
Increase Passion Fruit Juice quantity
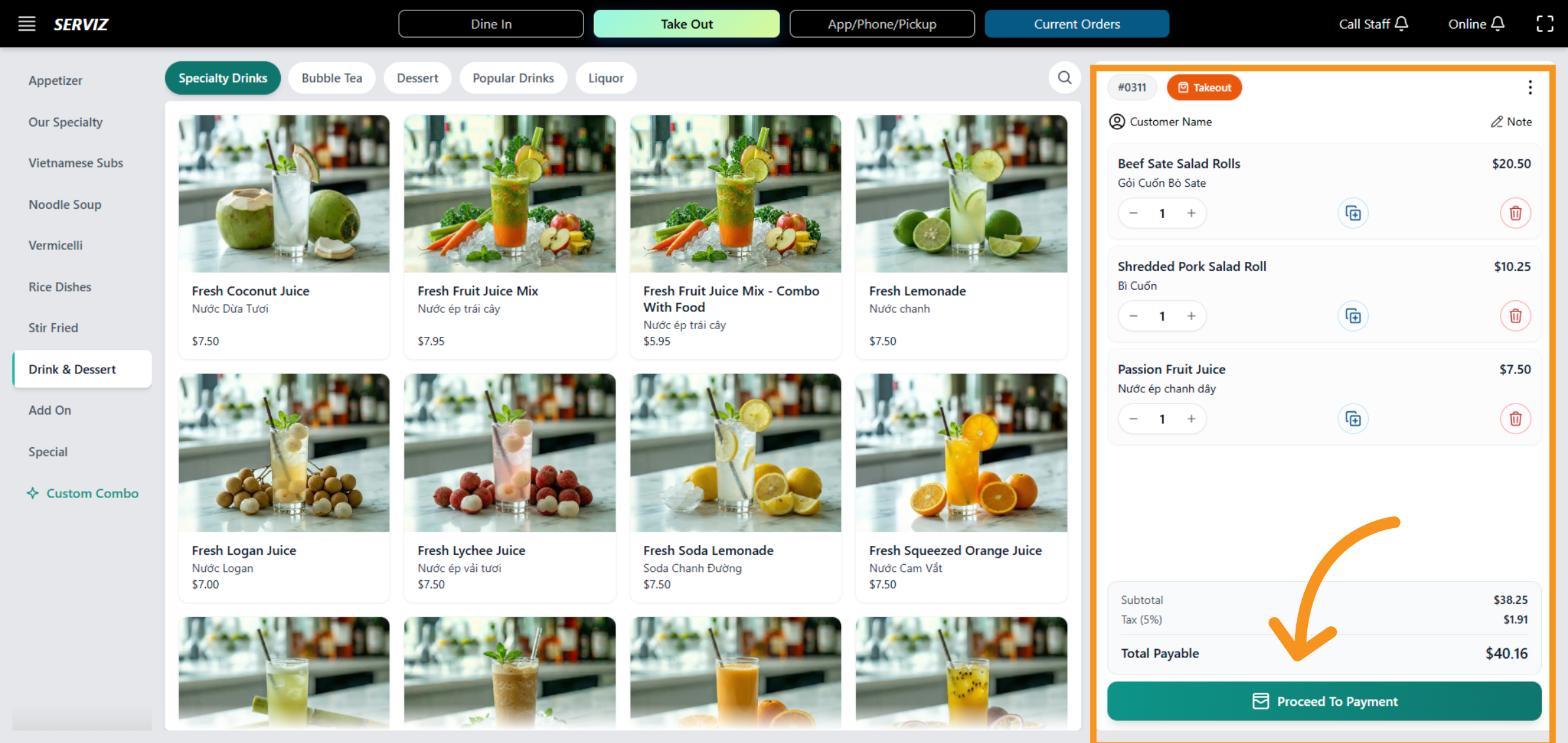(1191, 419)
